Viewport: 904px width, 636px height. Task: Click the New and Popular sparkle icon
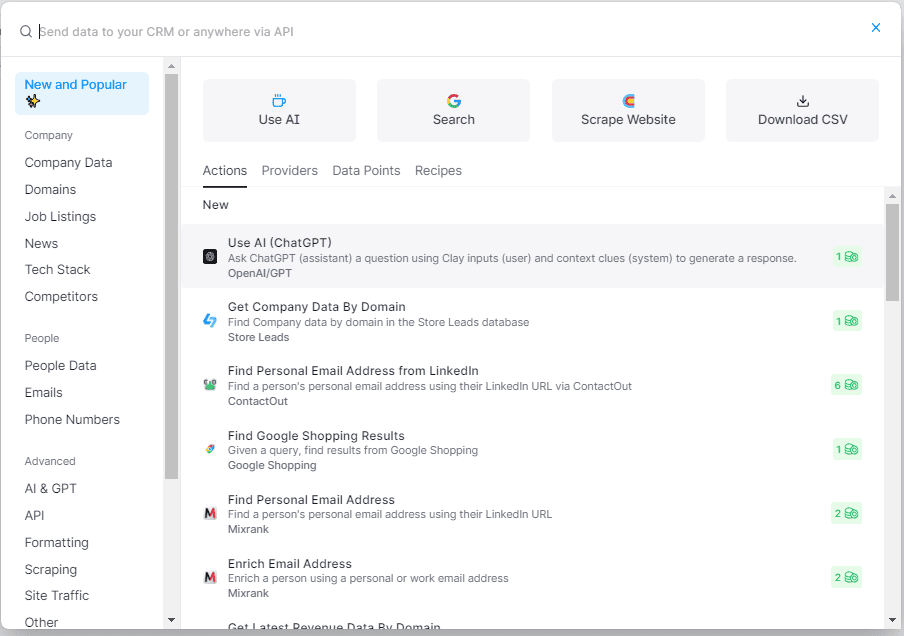coord(33,101)
